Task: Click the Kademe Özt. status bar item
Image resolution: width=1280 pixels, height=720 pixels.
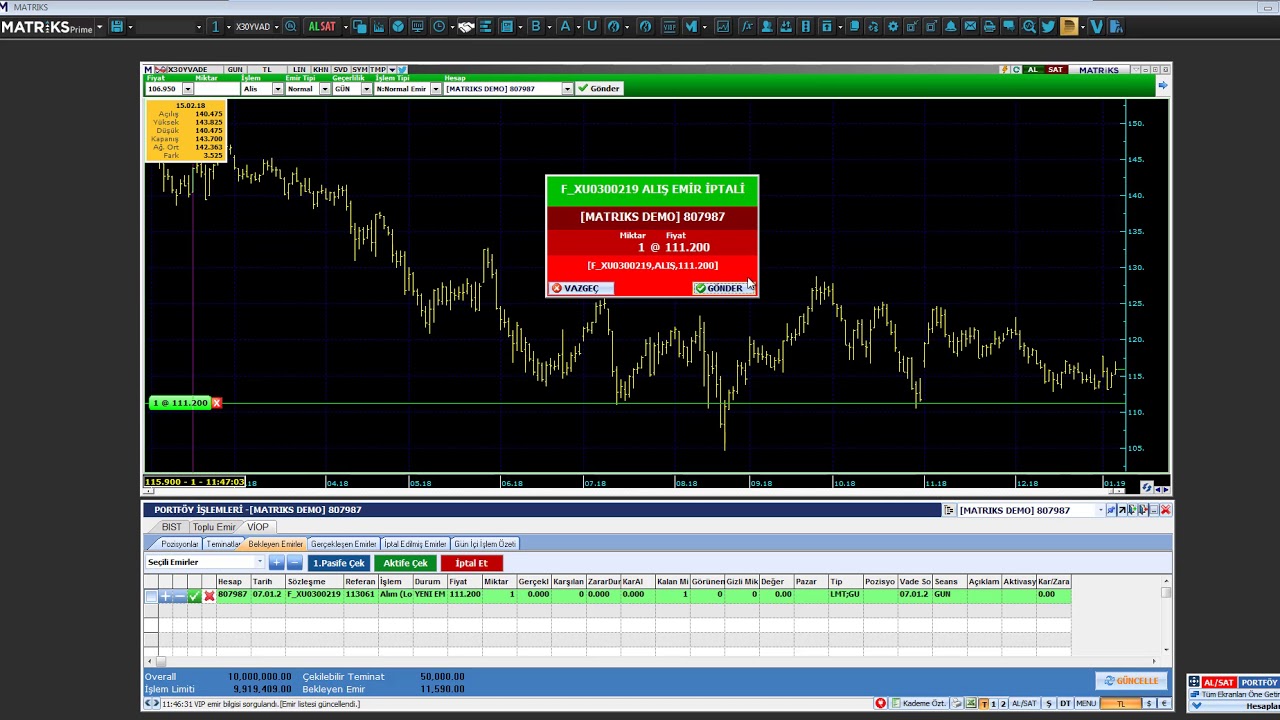Action: coord(918,703)
